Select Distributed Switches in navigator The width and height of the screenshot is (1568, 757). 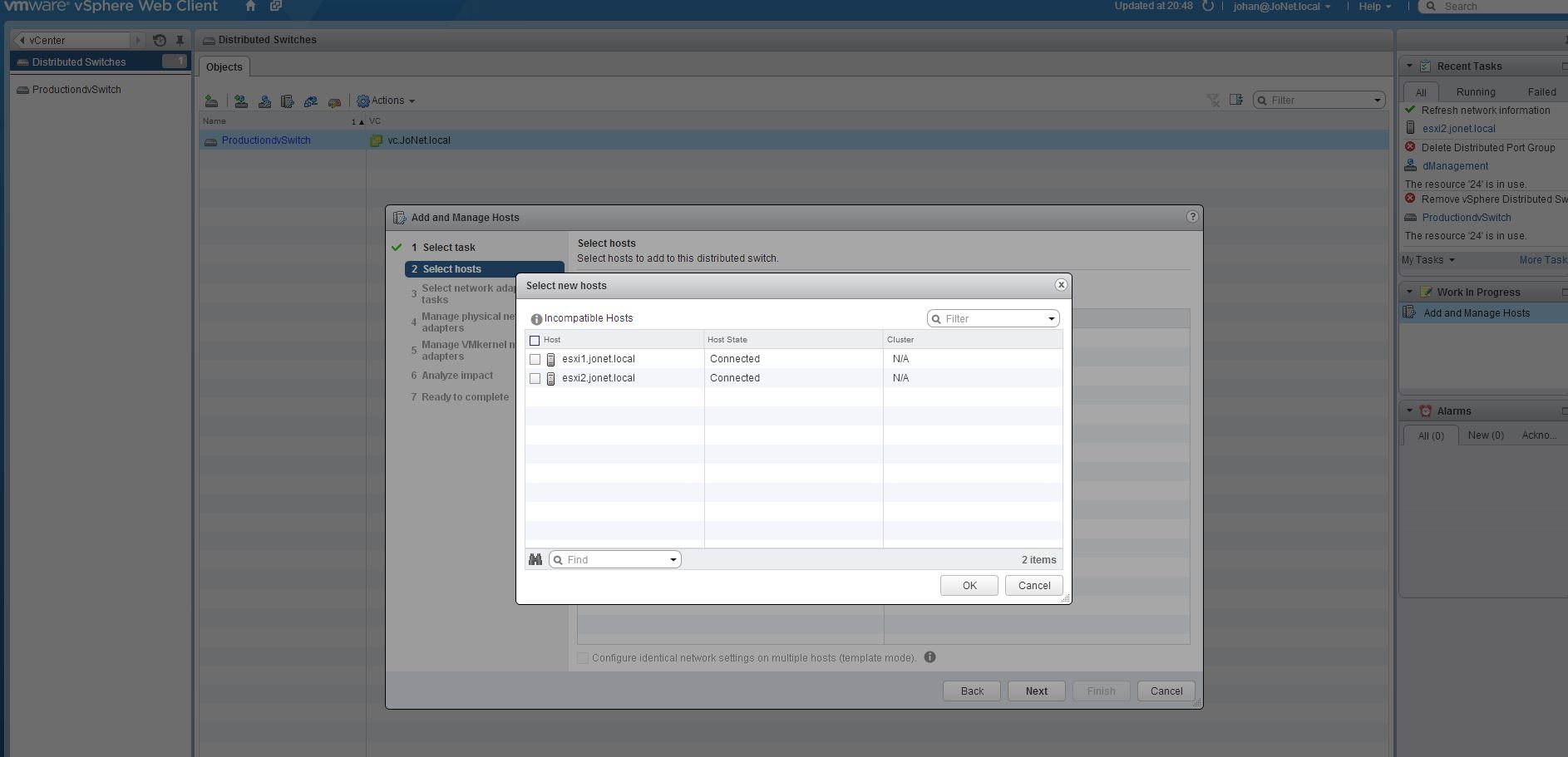100,61
